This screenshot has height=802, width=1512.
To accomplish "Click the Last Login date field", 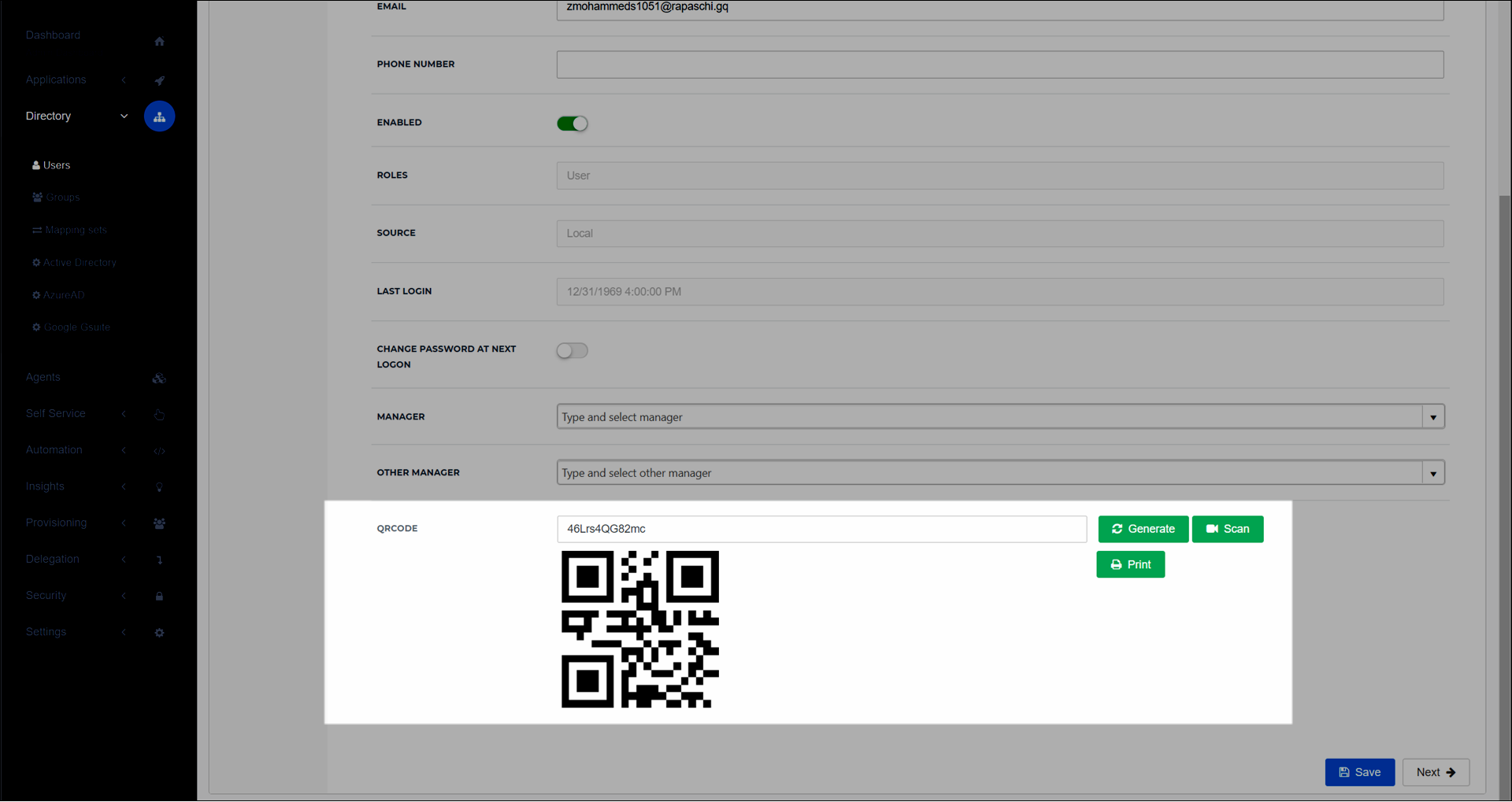I will click(x=999, y=292).
